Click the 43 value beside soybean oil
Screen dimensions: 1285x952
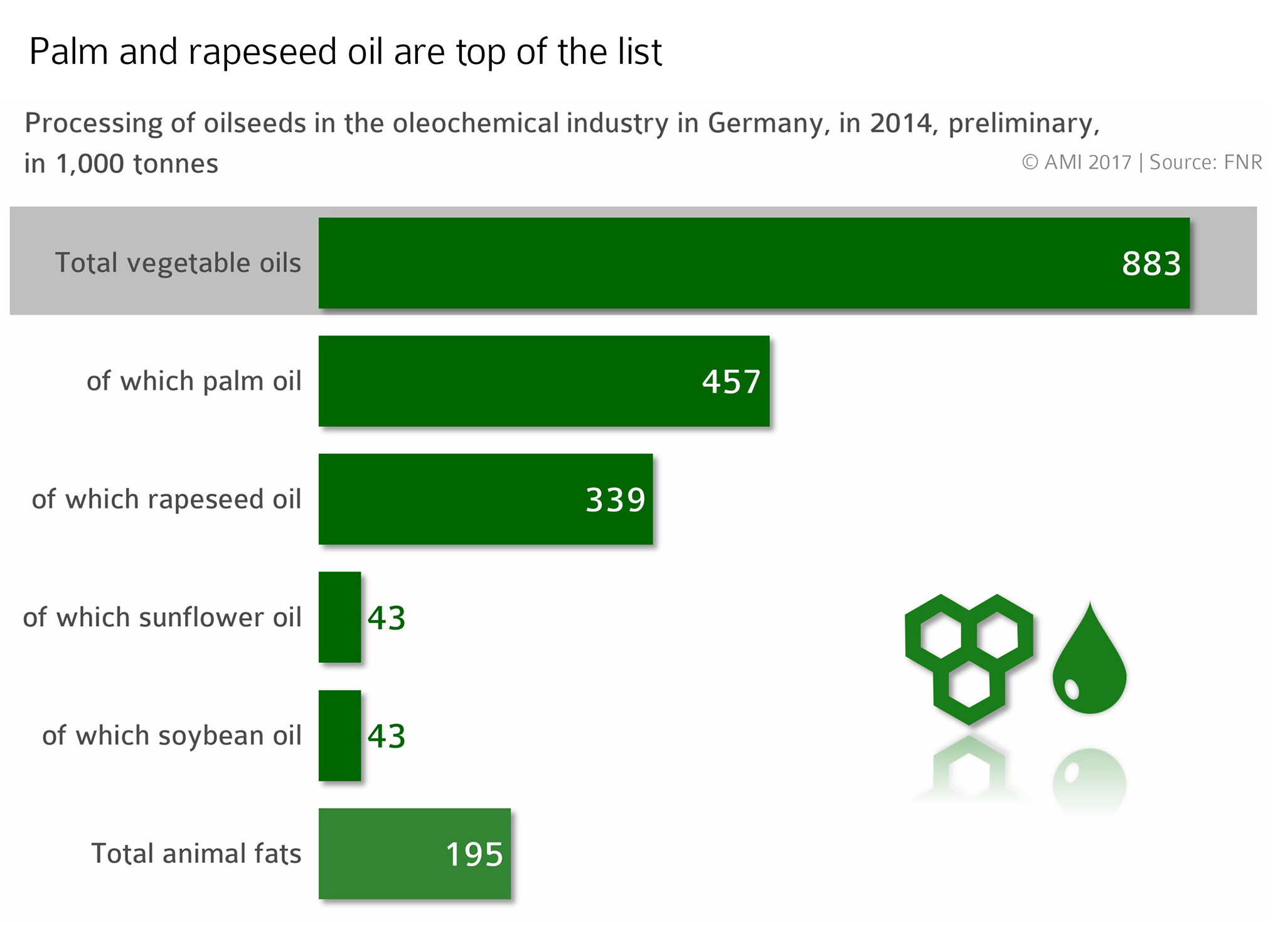coord(387,736)
